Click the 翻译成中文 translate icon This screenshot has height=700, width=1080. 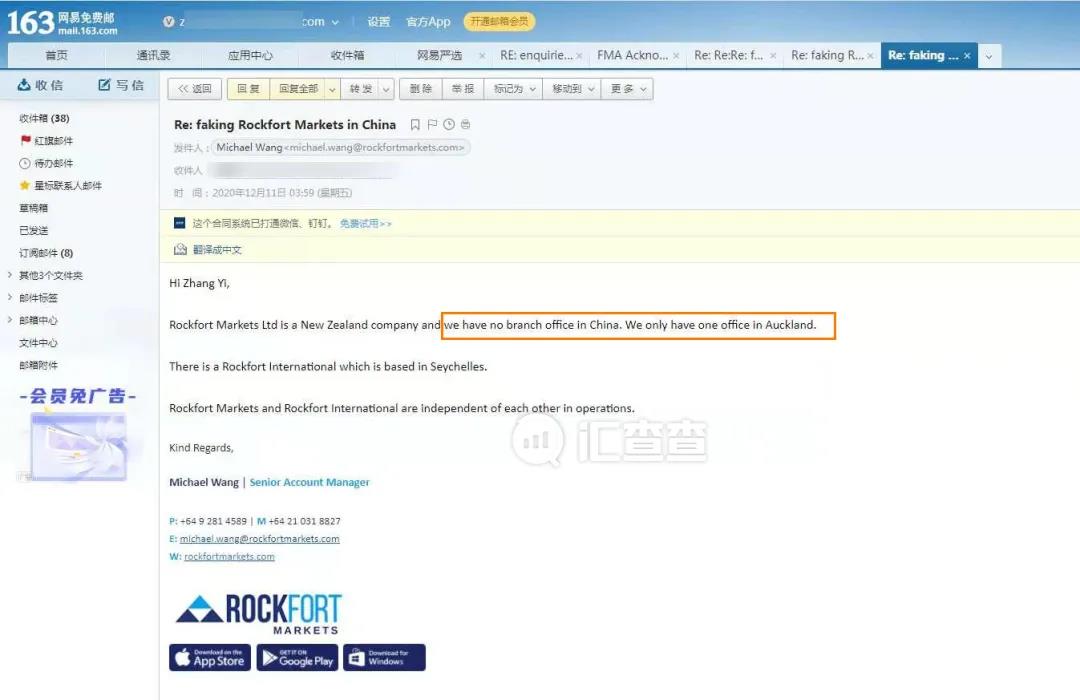(180, 249)
